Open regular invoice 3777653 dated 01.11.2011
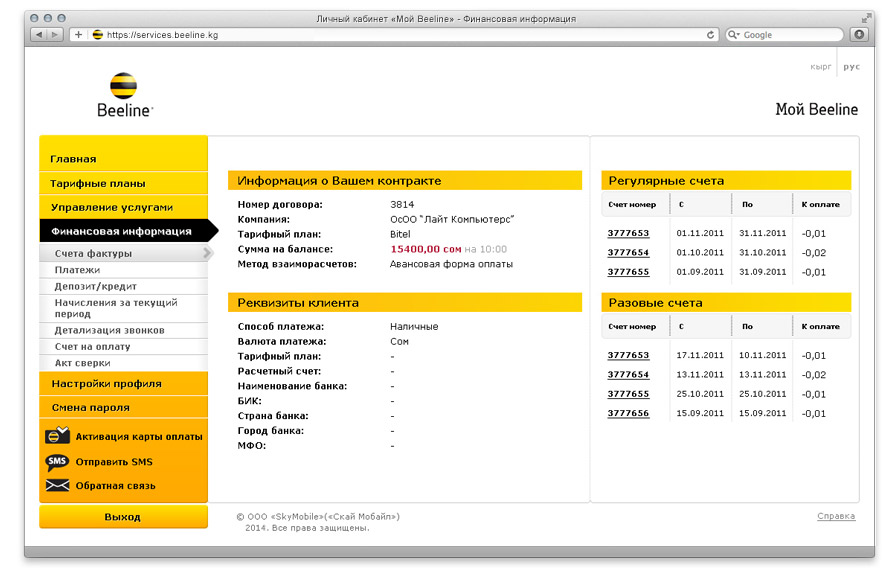This screenshot has height=574, width=894. click(628, 233)
